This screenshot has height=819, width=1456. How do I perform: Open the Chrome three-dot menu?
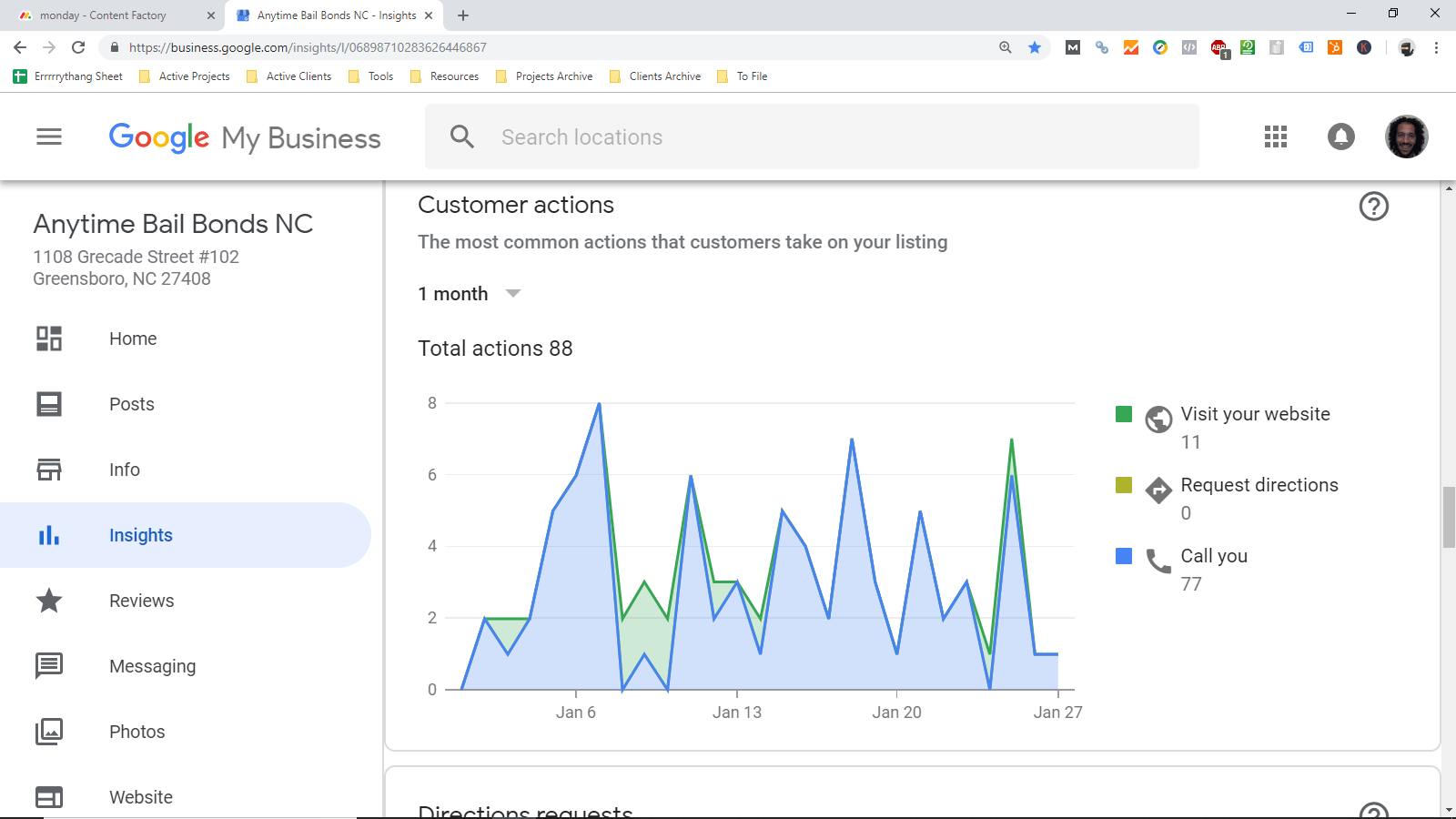1436,47
